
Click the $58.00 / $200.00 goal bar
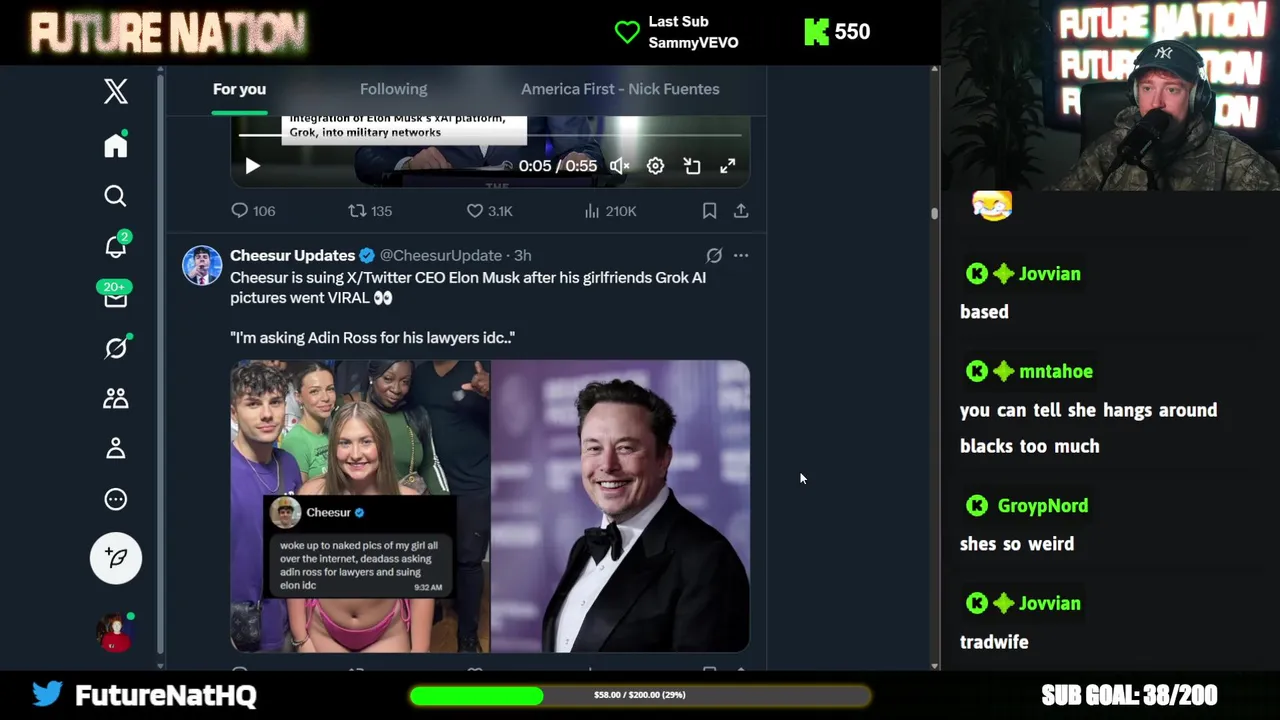coord(640,695)
